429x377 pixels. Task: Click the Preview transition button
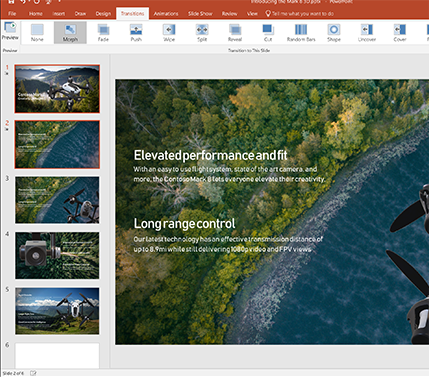10,31
